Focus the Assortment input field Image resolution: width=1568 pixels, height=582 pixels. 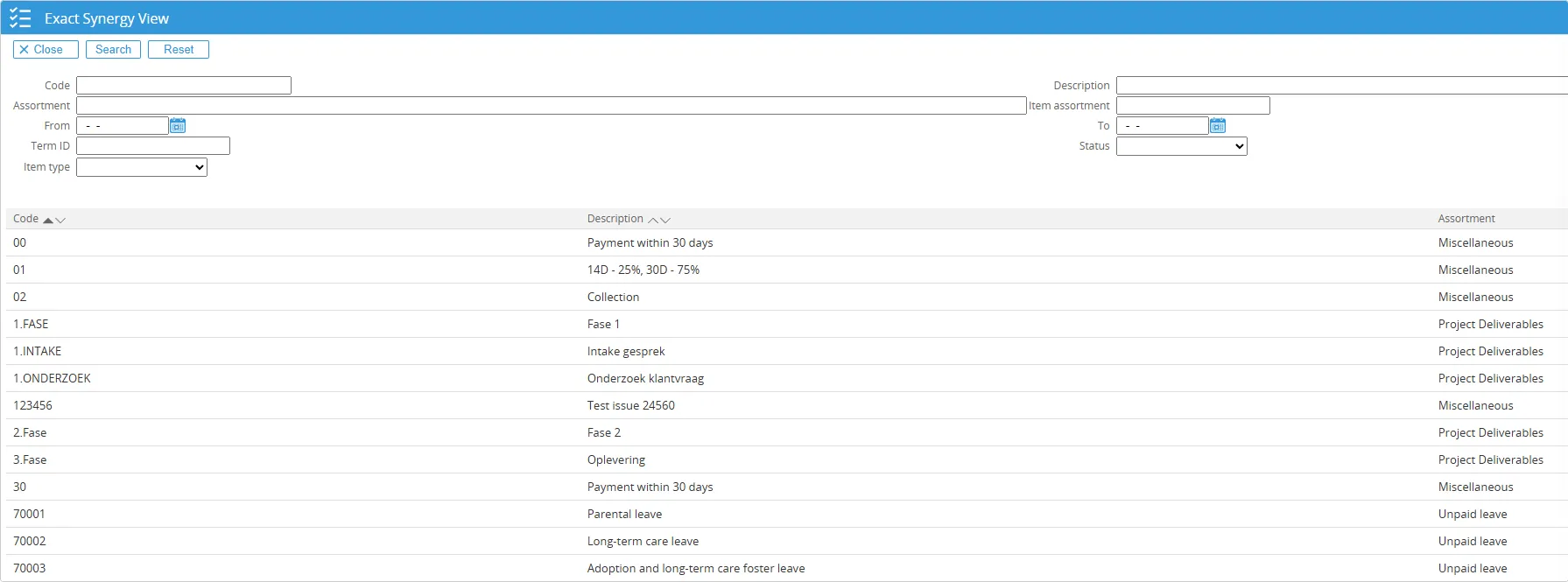[552, 106]
